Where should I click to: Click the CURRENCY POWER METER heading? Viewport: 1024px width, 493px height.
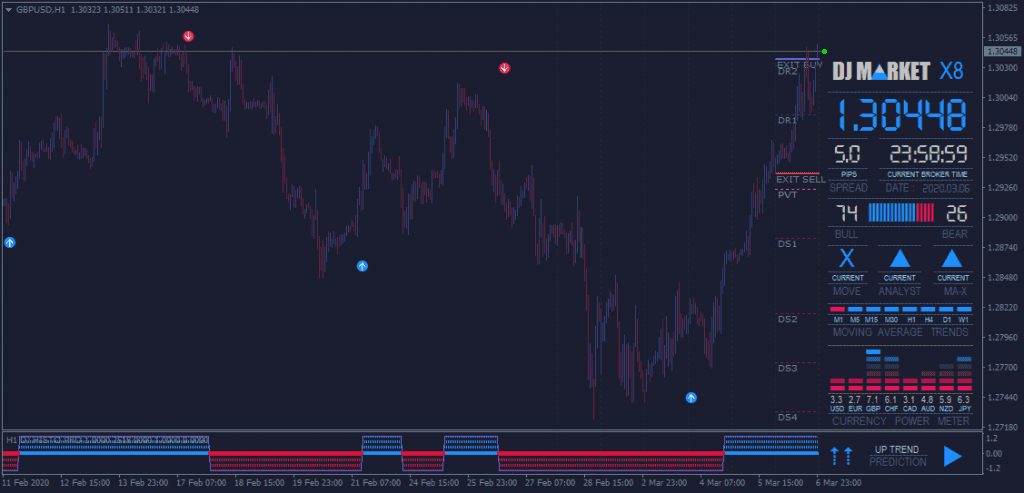[x=901, y=421]
